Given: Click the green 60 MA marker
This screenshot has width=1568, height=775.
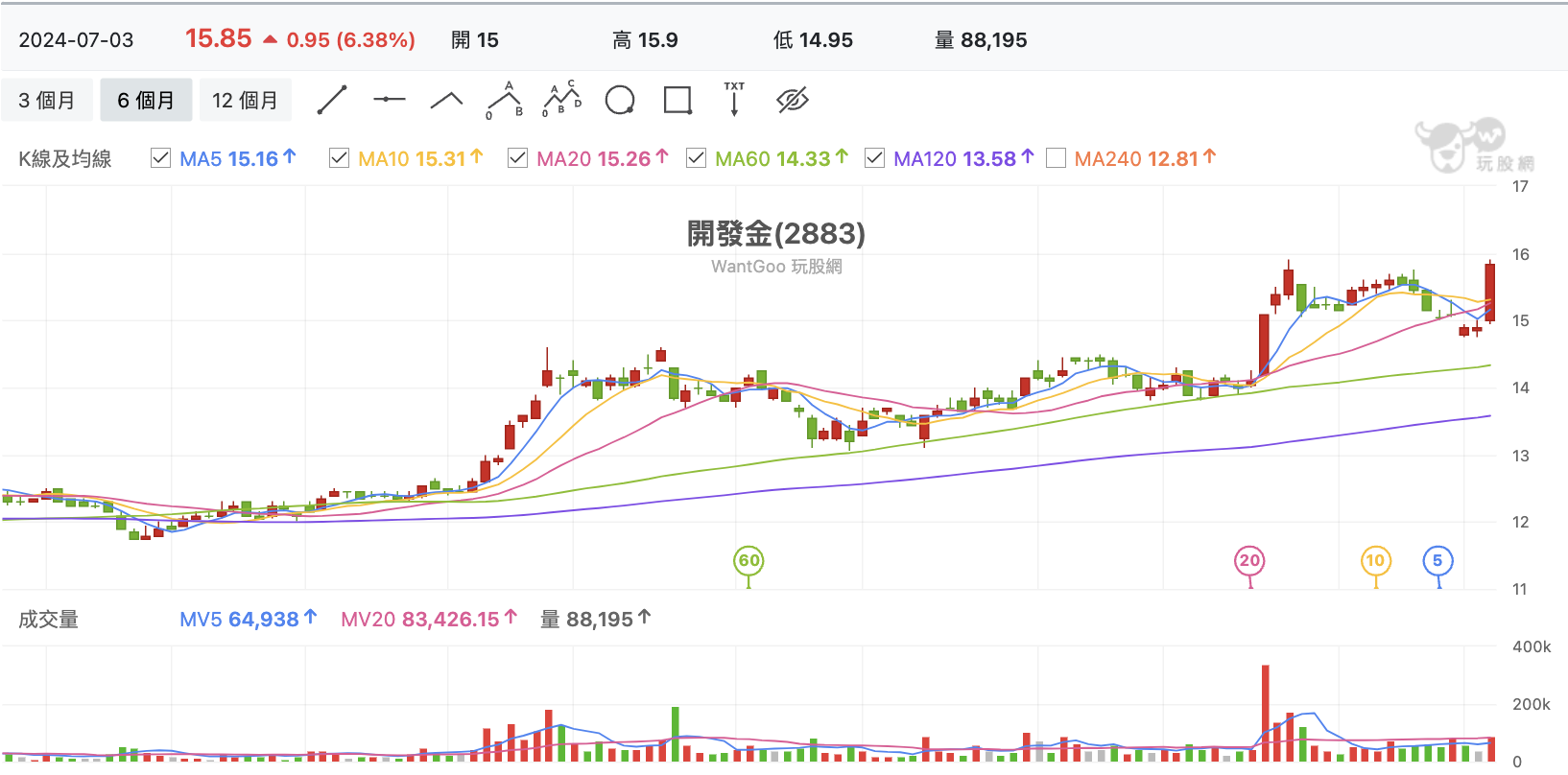Looking at the screenshot, I should click(x=748, y=561).
